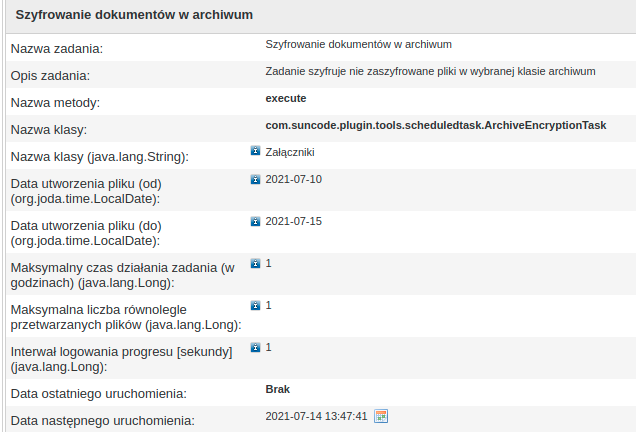Click the next run date 2021-07-14 13:47:41
The width and height of the screenshot is (636, 432).
pos(317,416)
